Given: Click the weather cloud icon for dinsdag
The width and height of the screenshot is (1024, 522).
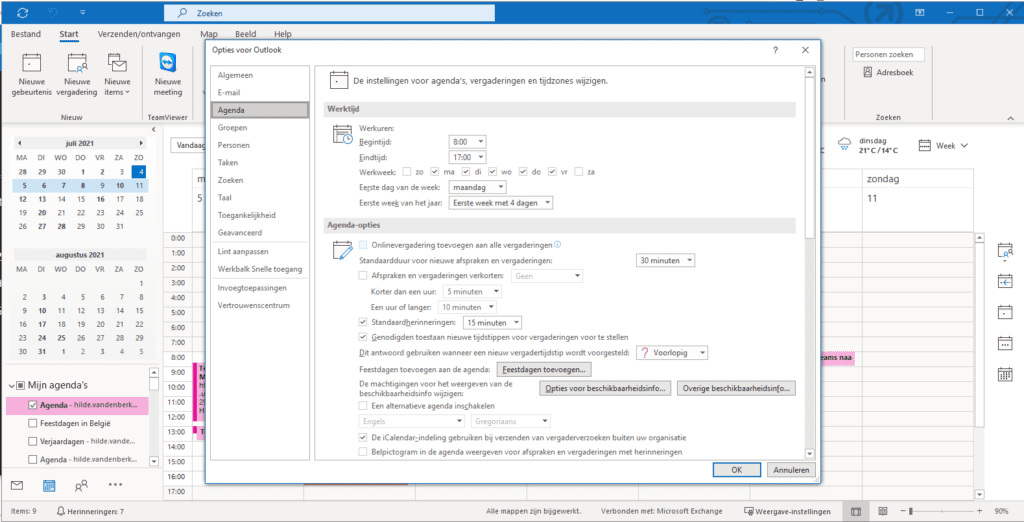Looking at the screenshot, I should tap(844, 144).
